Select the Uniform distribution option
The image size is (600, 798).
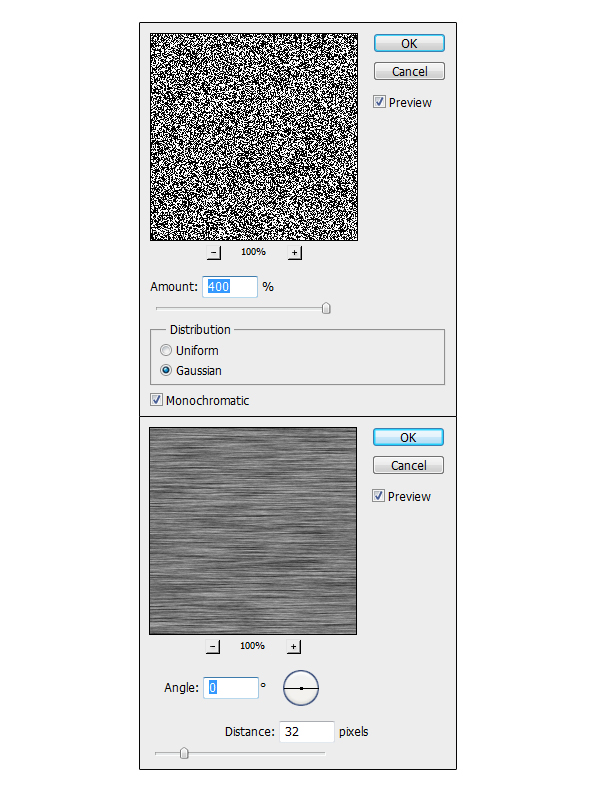165,350
